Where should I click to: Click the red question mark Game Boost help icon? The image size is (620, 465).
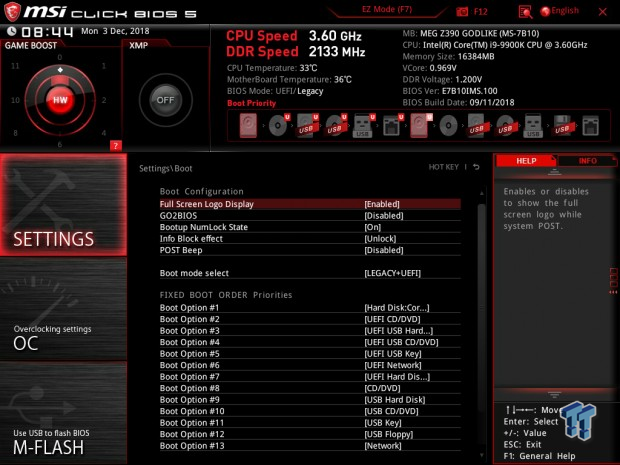[115, 146]
